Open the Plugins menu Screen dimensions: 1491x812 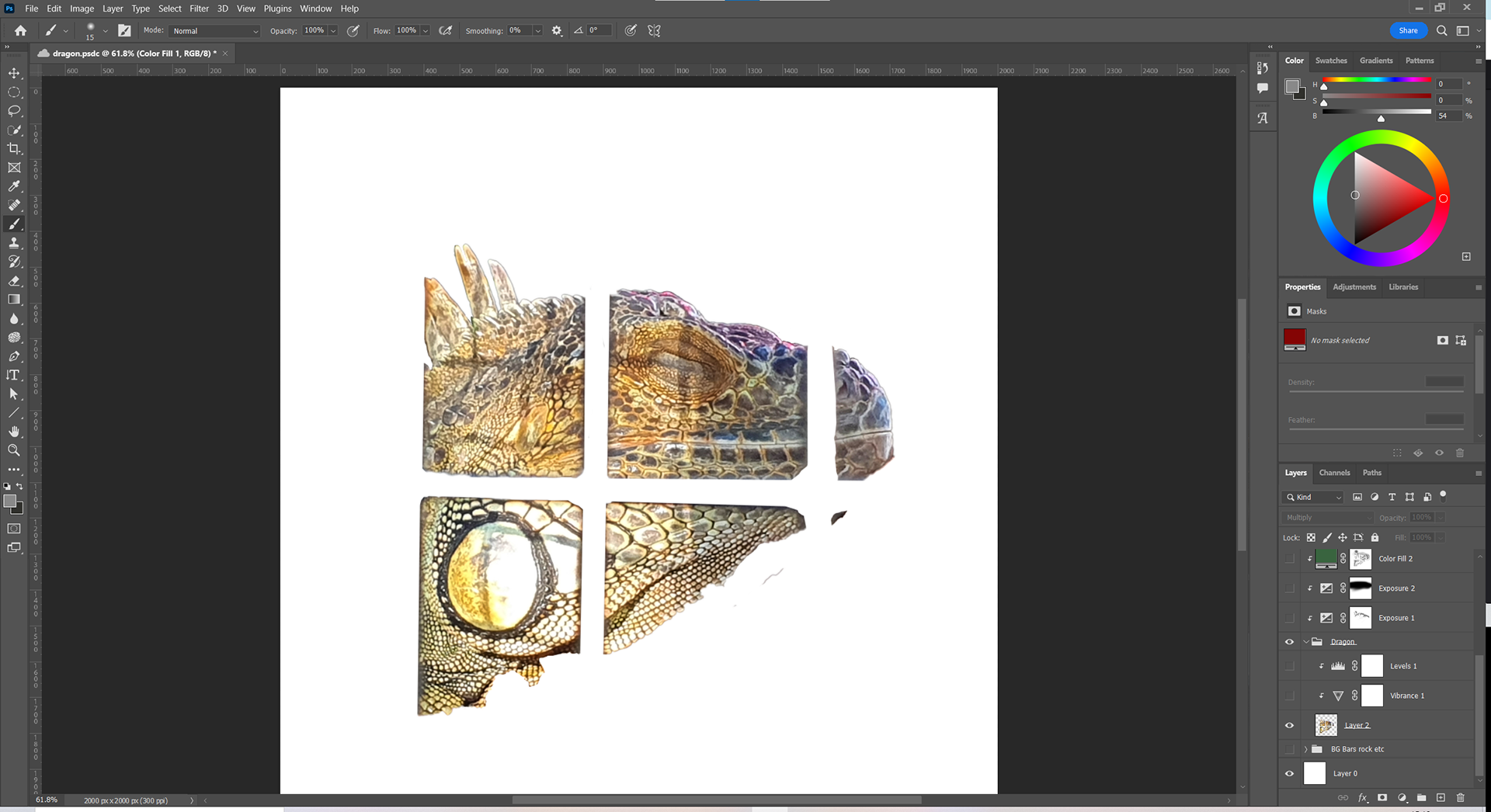(277, 9)
